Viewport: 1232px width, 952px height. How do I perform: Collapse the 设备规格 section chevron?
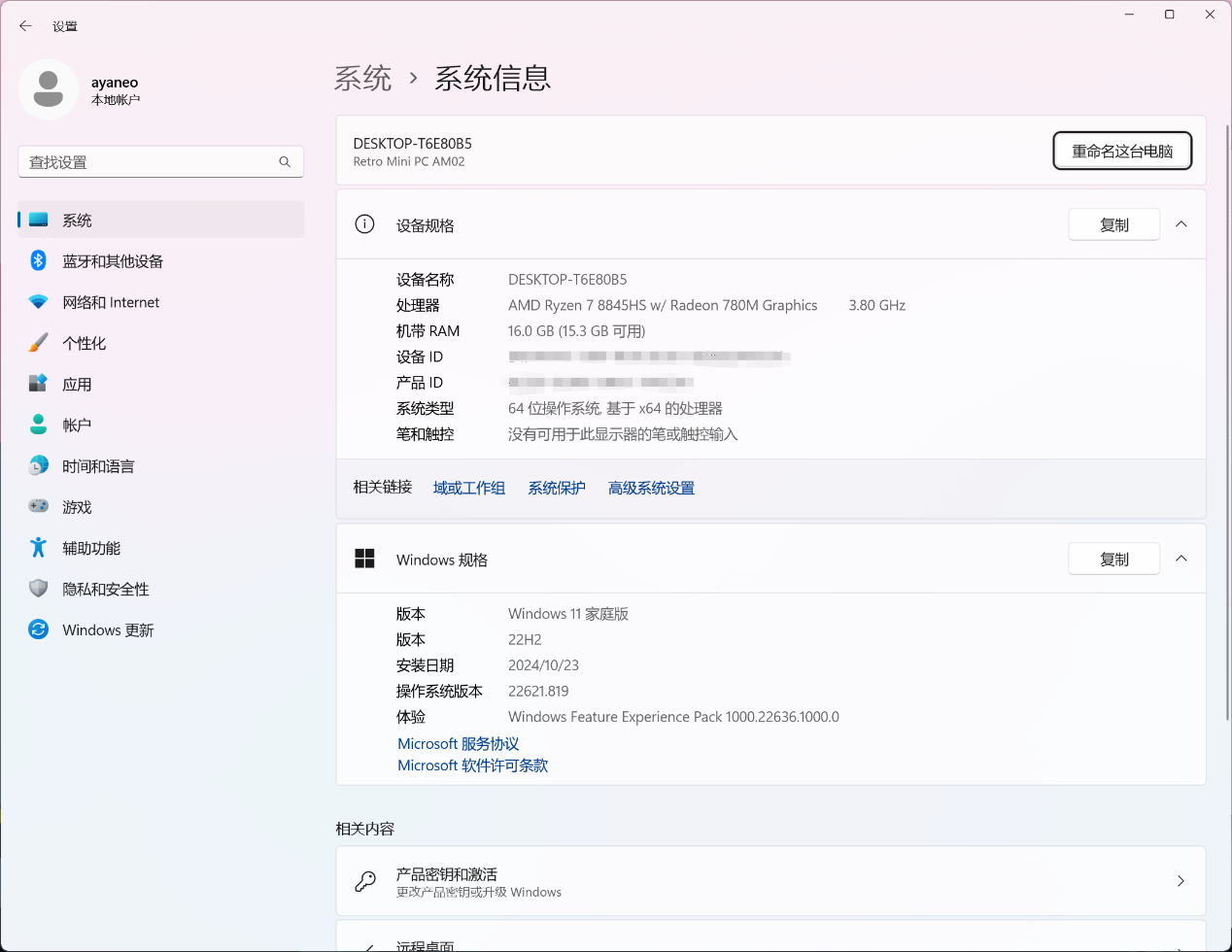coord(1181,224)
